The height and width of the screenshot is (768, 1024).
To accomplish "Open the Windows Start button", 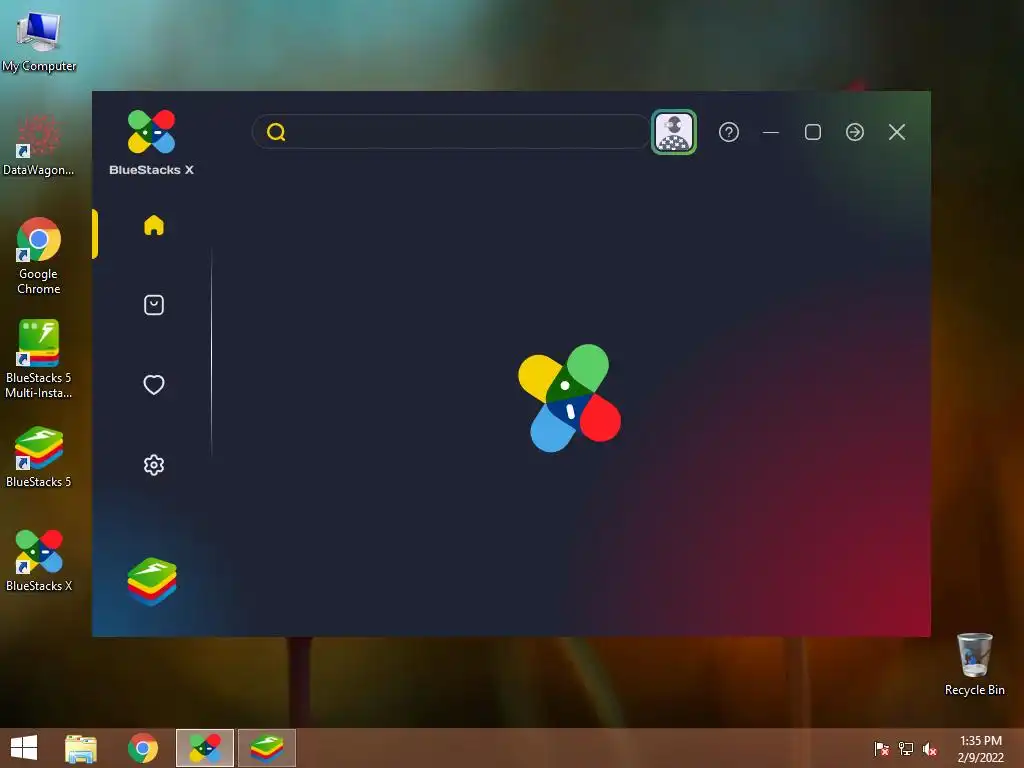I will click(24, 748).
